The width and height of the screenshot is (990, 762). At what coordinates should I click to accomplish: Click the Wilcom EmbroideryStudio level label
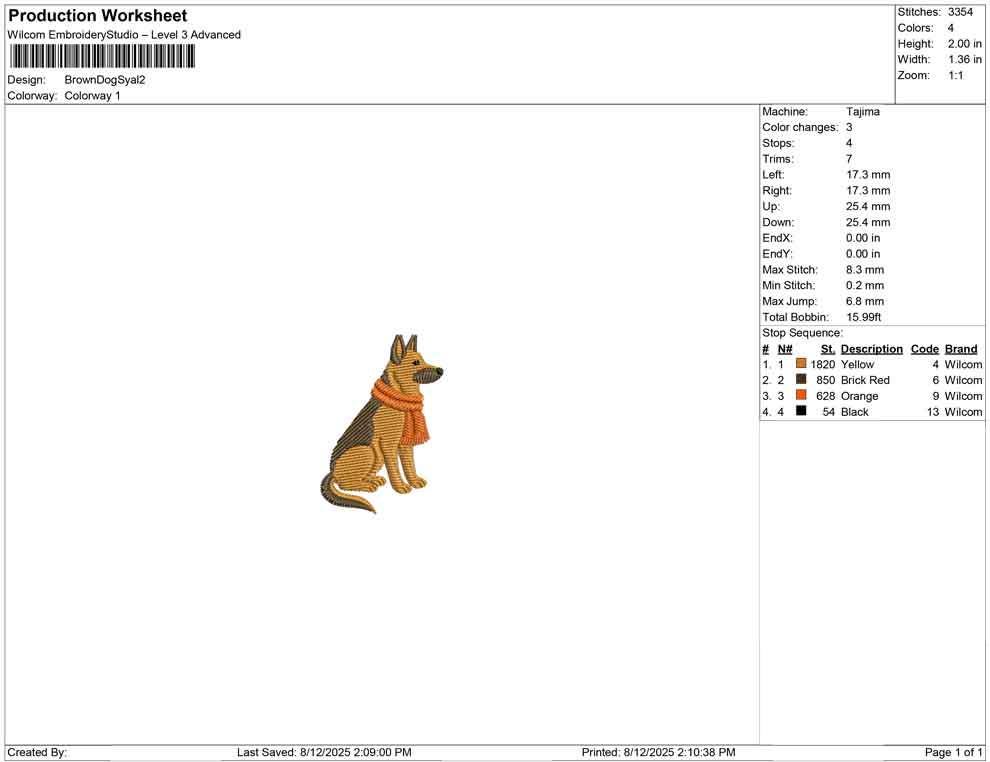click(123, 34)
